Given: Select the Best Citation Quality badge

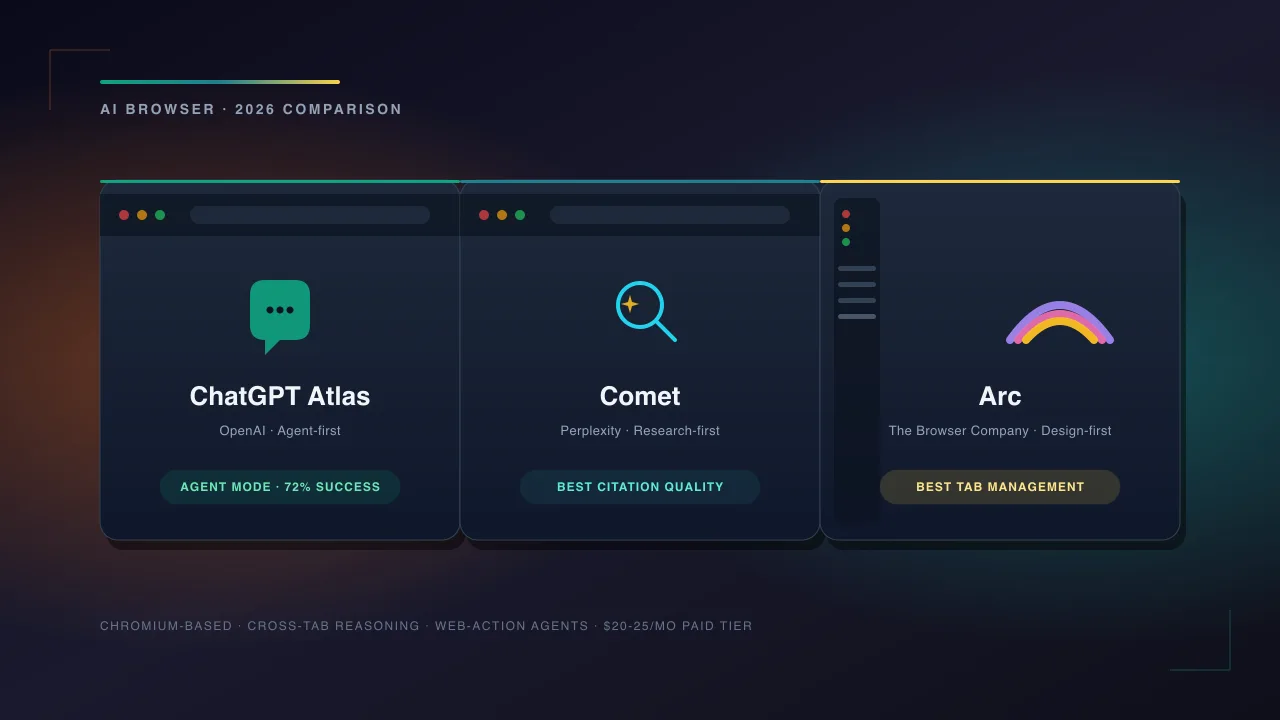Looking at the screenshot, I should (x=640, y=487).
